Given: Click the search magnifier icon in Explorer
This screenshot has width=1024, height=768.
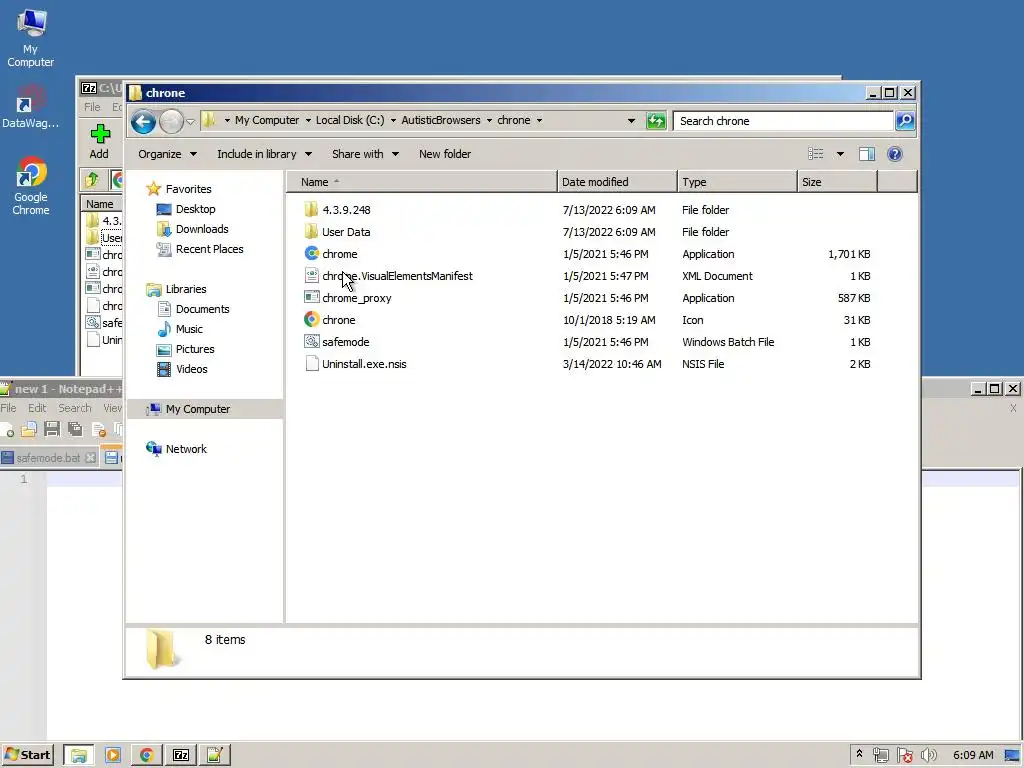Looking at the screenshot, I should (904, 121).
